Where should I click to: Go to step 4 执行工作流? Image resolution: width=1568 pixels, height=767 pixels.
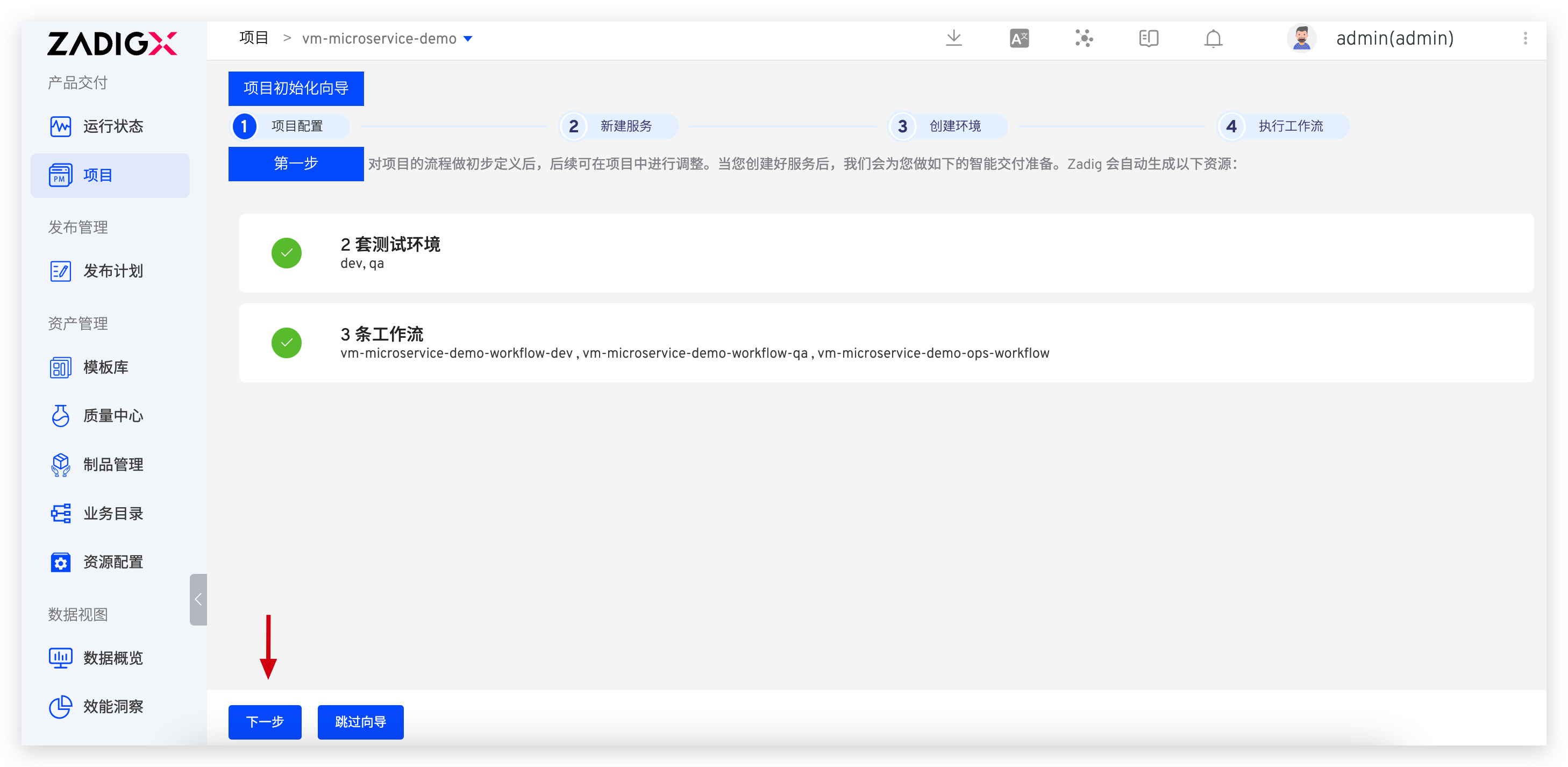(x=1282, y=126)
